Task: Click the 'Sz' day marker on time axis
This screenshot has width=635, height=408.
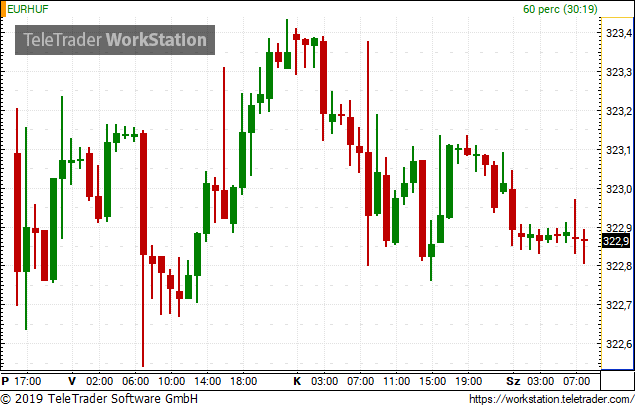Action: [x=513, y=381]
